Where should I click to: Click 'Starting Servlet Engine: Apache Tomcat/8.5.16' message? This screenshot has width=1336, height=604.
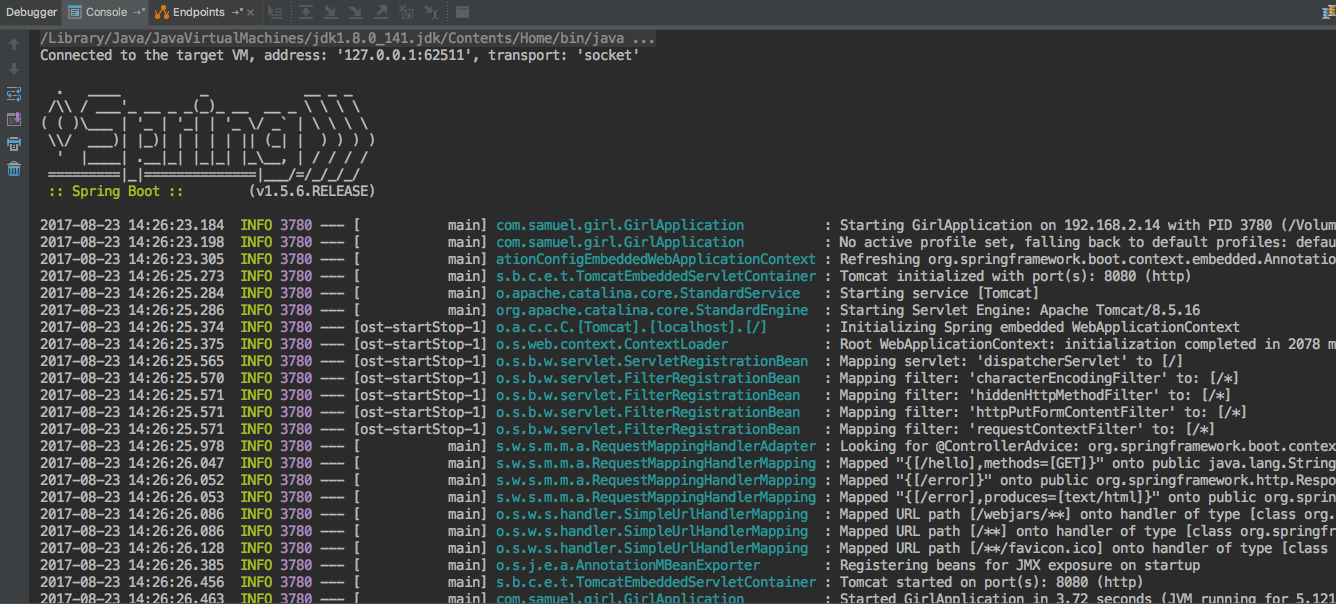click(1020, 310)
